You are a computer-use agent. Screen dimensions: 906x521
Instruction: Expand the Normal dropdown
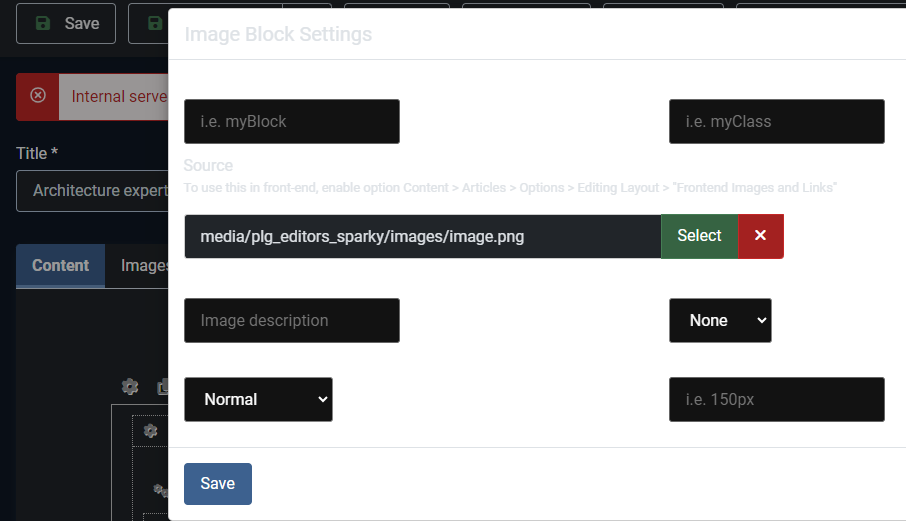[x=258, y=400]
